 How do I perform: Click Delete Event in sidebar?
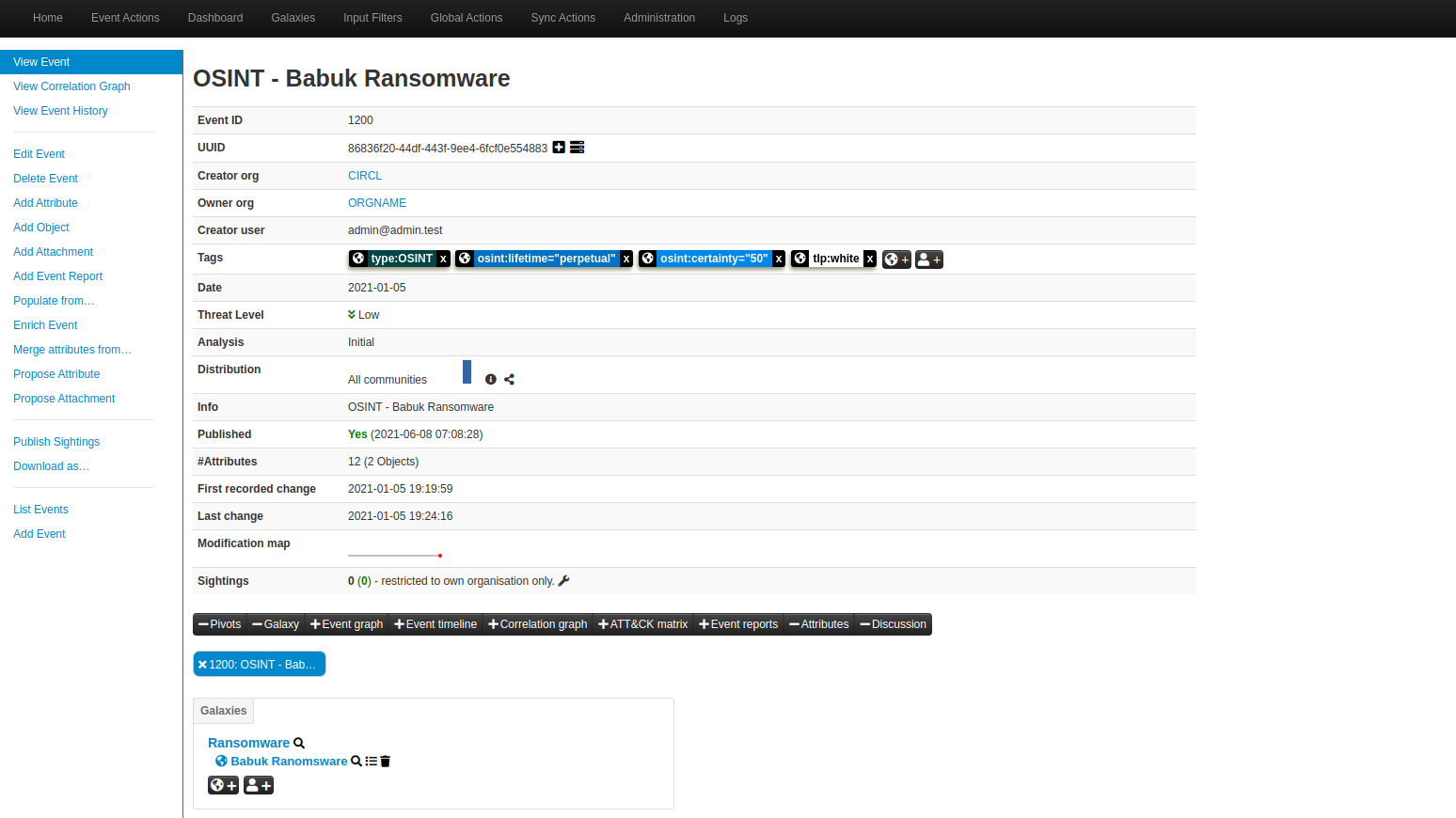[x=45, y=179]
